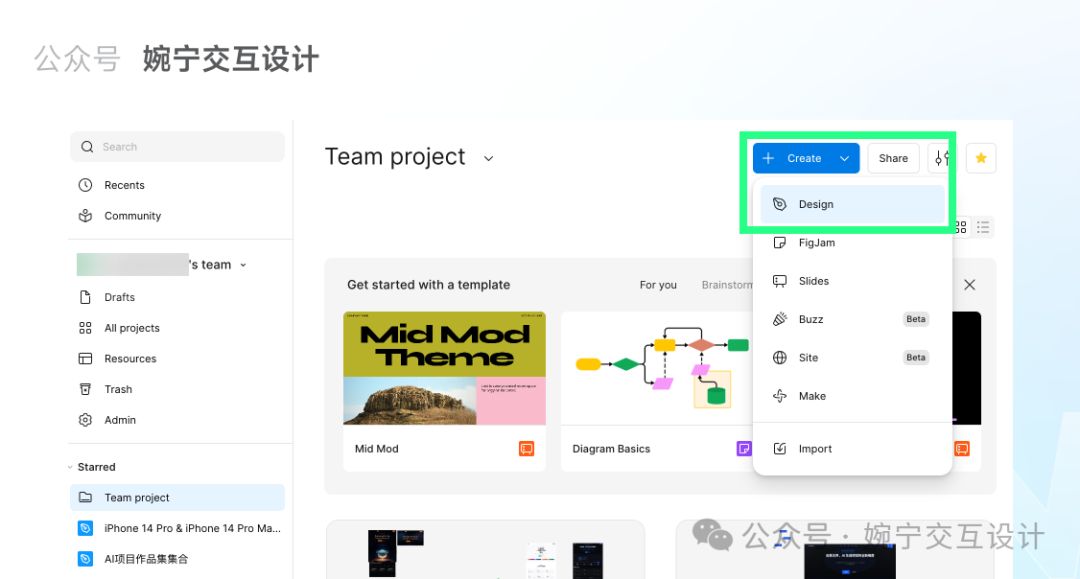Viewport: 1080px width, 579px height.
Task: Click the Trash bin icon
Action: pyautogui.click(x=85, y=389)
